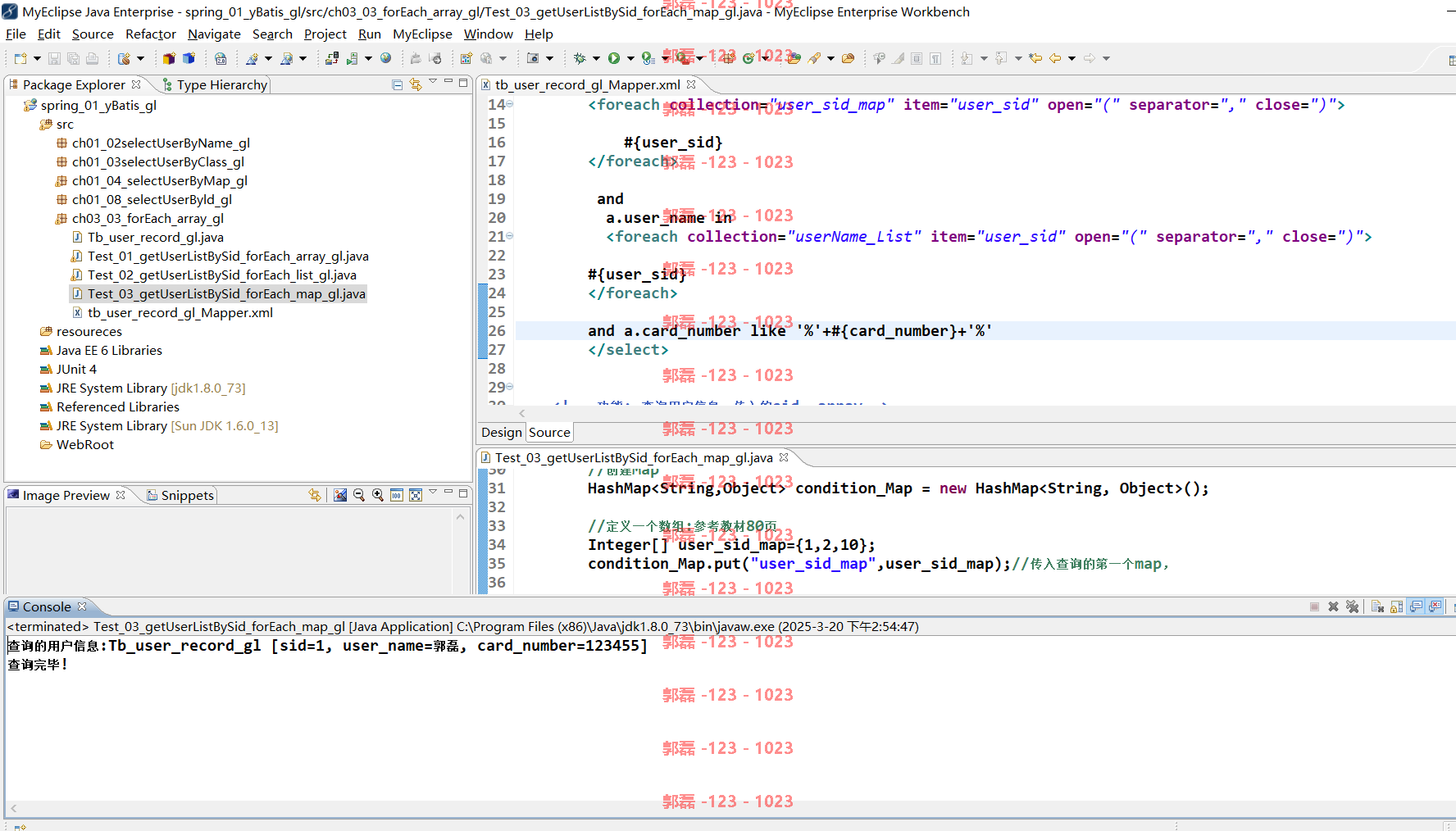Click Zoom Out in Image Preview
Viewport: 1456px width, 831px height.
[359, 495]
